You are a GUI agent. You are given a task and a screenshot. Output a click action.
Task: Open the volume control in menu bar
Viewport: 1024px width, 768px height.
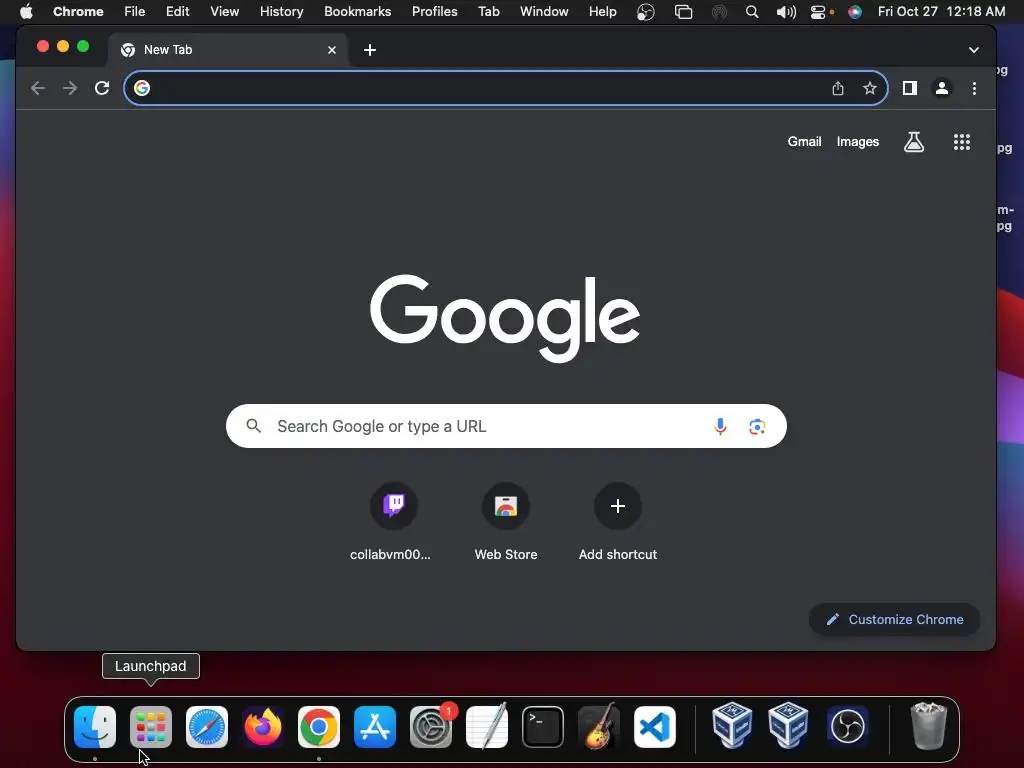[x=786, y=12]
